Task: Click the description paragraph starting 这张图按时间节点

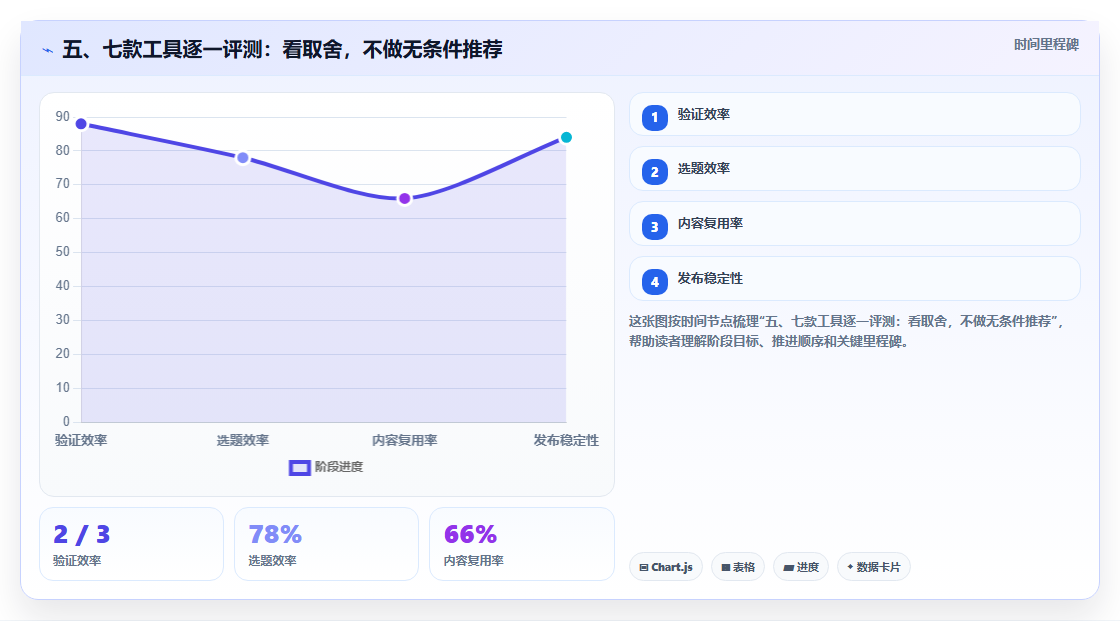Action: (848, 332)
